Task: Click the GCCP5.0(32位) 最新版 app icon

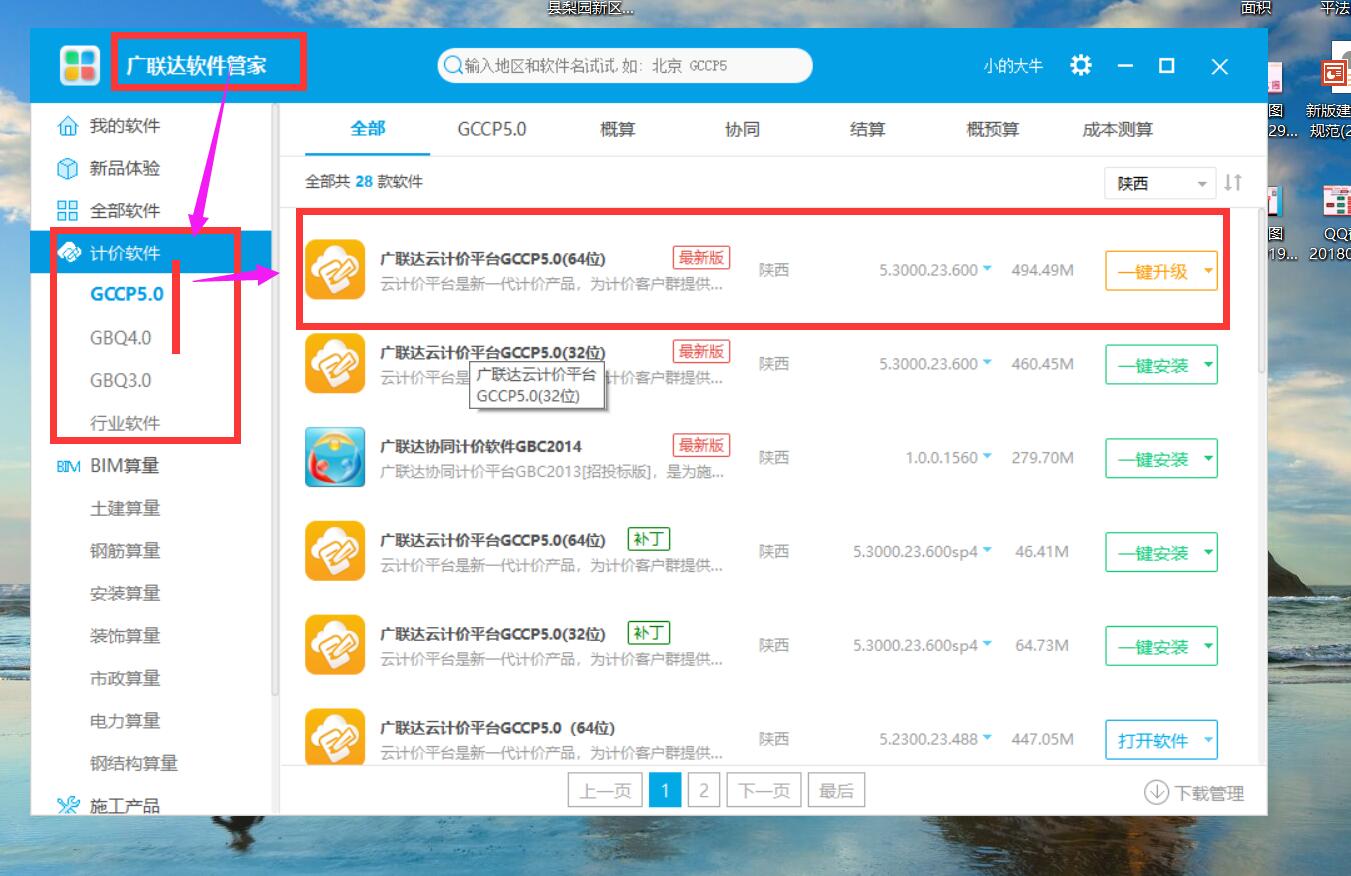Action: coord(335,364)
